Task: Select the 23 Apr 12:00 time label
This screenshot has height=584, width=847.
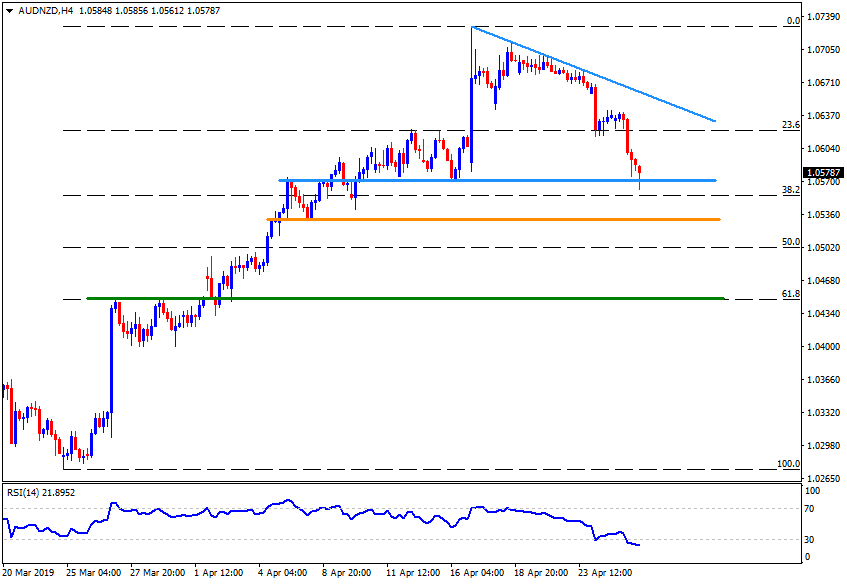Action: tap(605, 573)
